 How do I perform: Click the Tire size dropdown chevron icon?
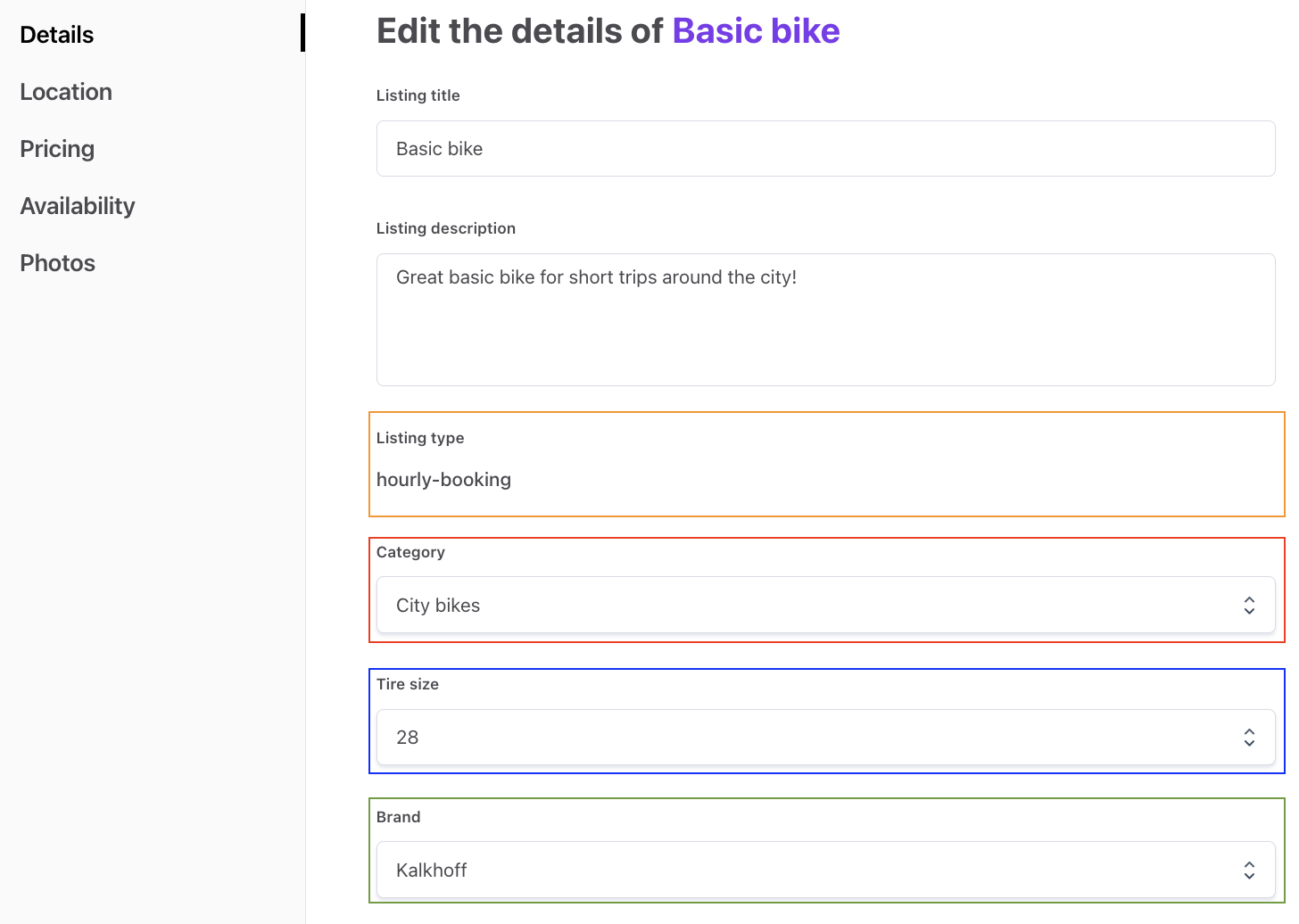pos(1249,738)
